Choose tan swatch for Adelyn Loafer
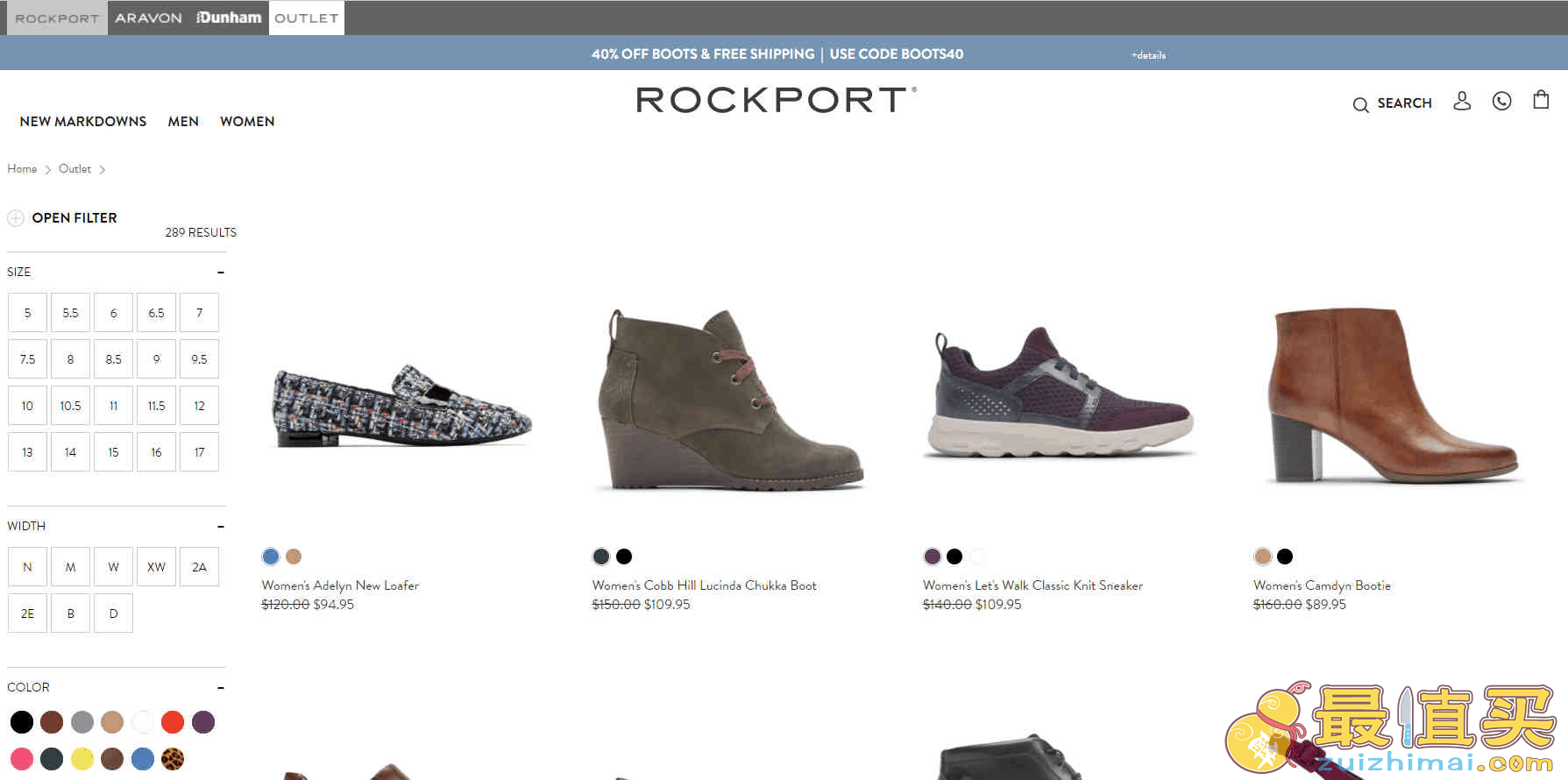 [x=294, y=557]
